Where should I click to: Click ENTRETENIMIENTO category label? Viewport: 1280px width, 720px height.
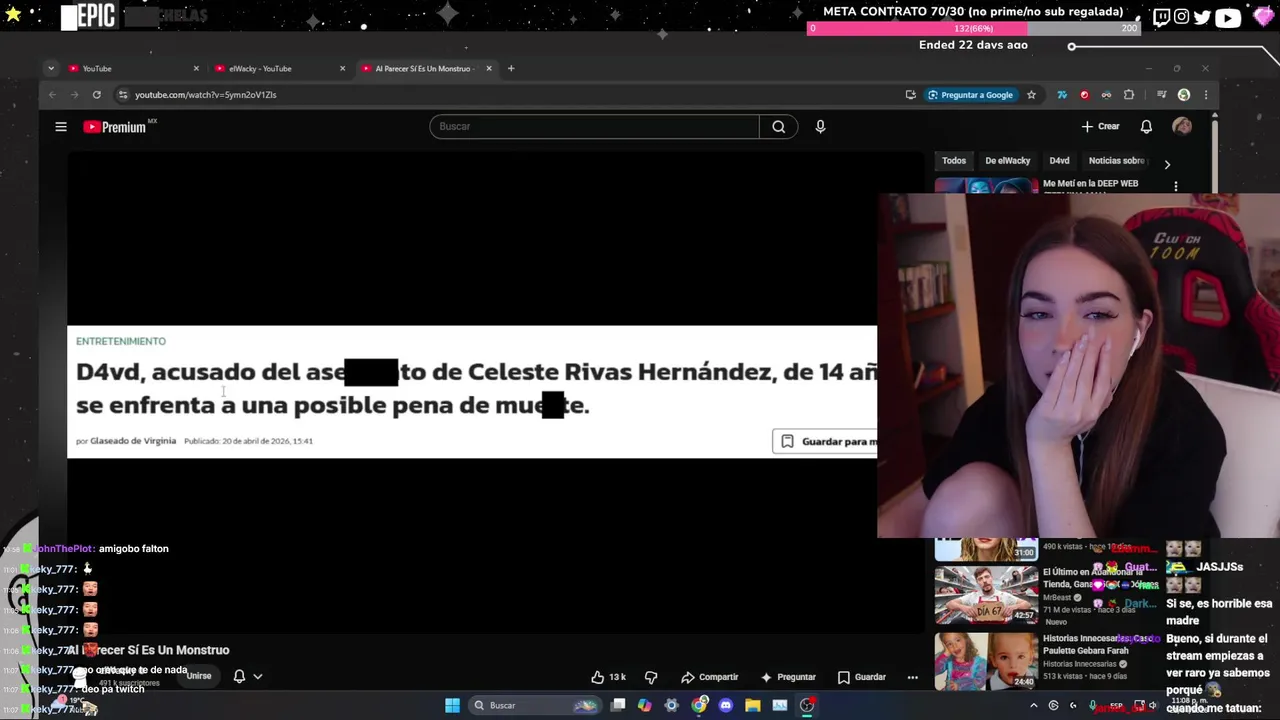pos(121,341)
